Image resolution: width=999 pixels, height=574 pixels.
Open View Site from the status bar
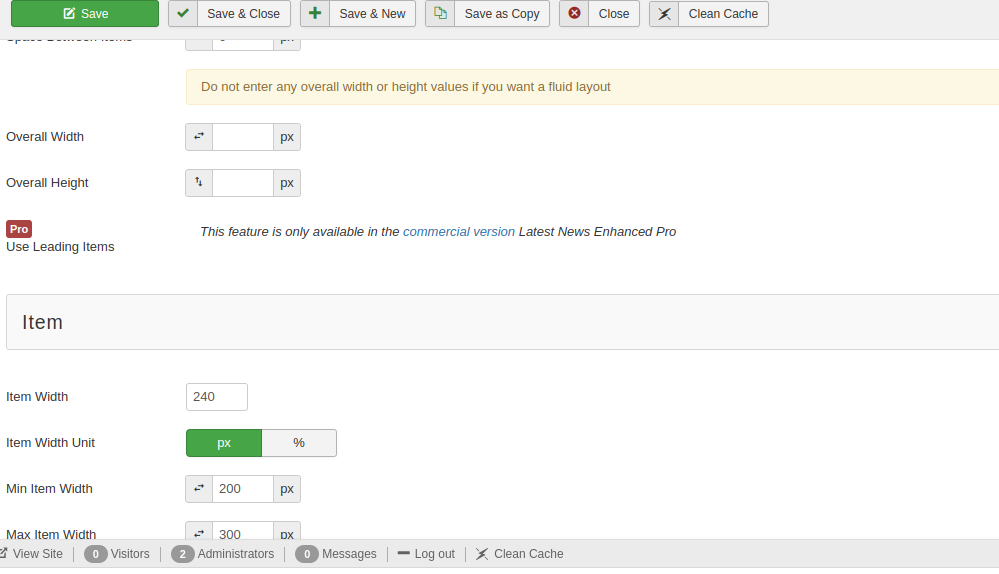coord(37,554)
